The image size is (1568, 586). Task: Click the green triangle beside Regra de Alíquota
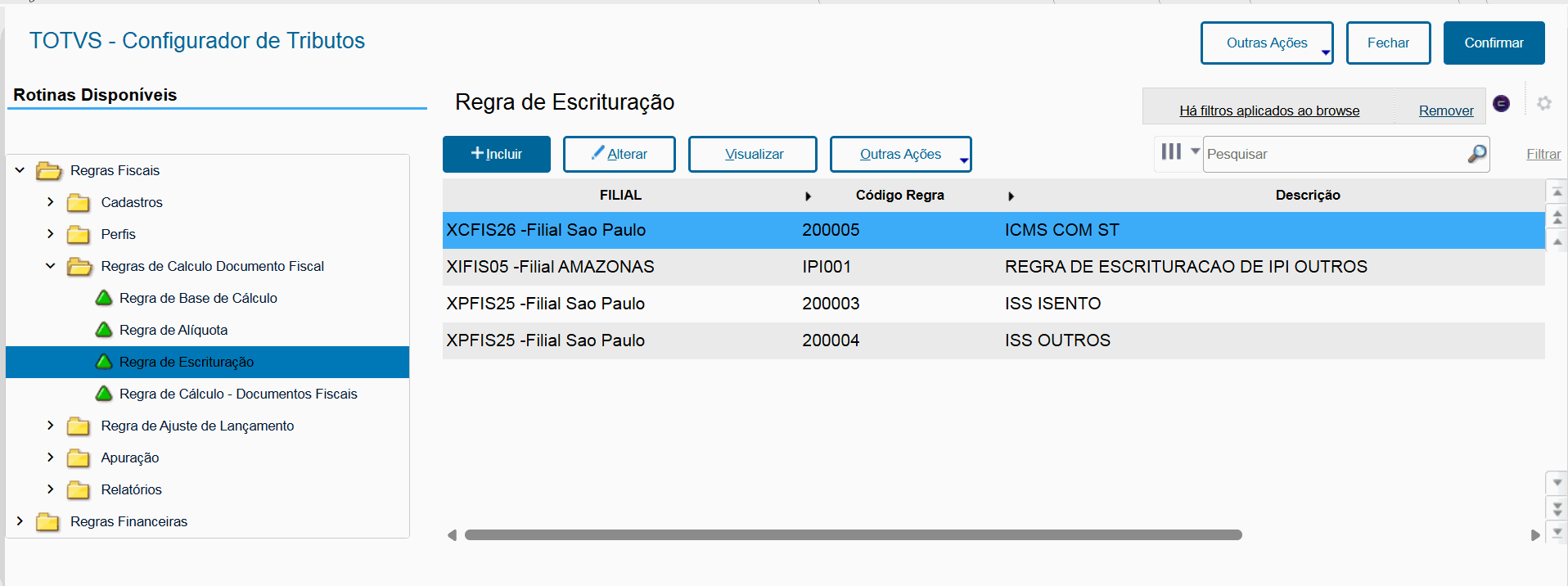[x=104, y=330]
